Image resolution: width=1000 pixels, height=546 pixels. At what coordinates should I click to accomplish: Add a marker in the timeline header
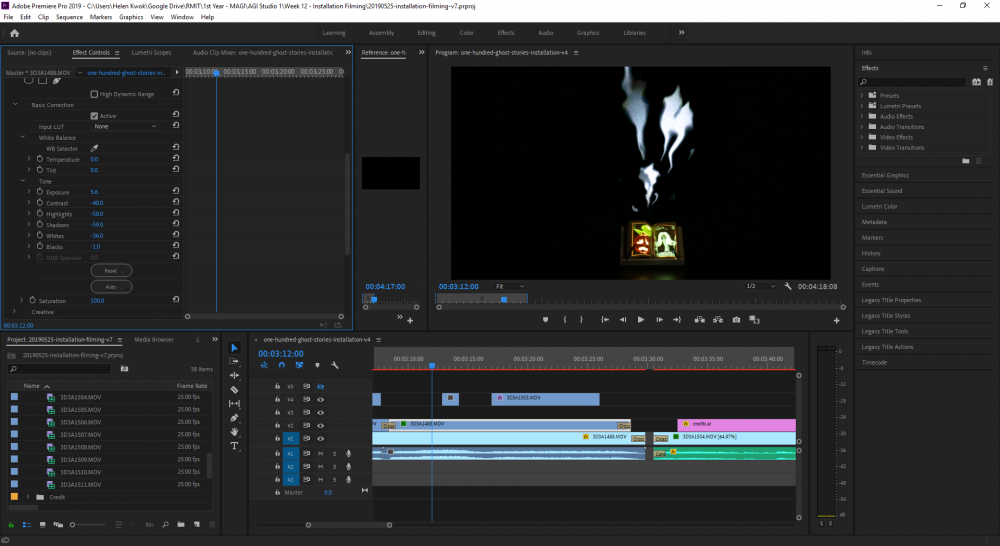(317, 365)
